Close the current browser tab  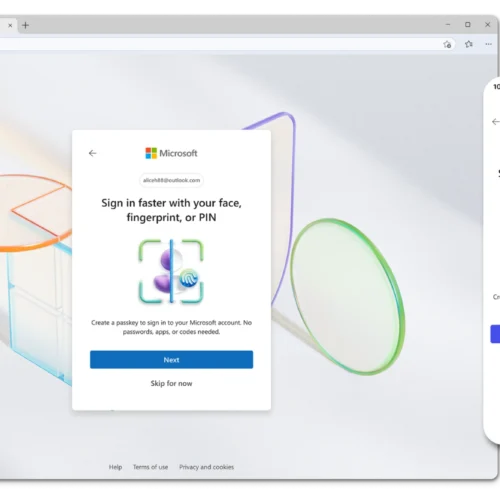pyautogui.click(x=10, y=25)
